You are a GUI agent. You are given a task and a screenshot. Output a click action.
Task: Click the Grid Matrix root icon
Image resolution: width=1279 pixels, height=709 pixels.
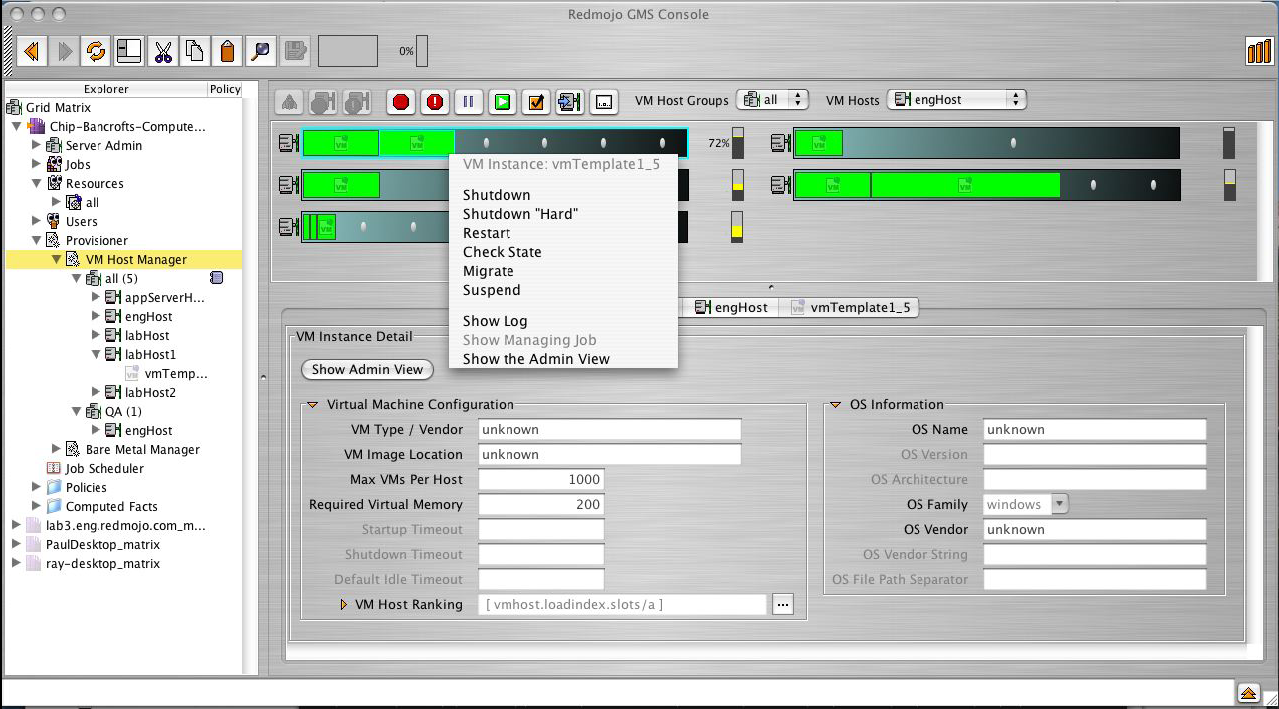(x=14, y=107)
